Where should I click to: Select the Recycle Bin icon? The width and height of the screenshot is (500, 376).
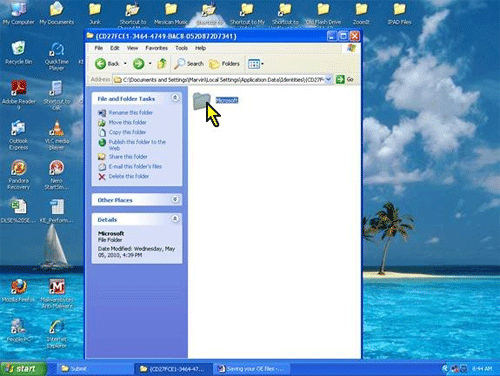(19, 53)
